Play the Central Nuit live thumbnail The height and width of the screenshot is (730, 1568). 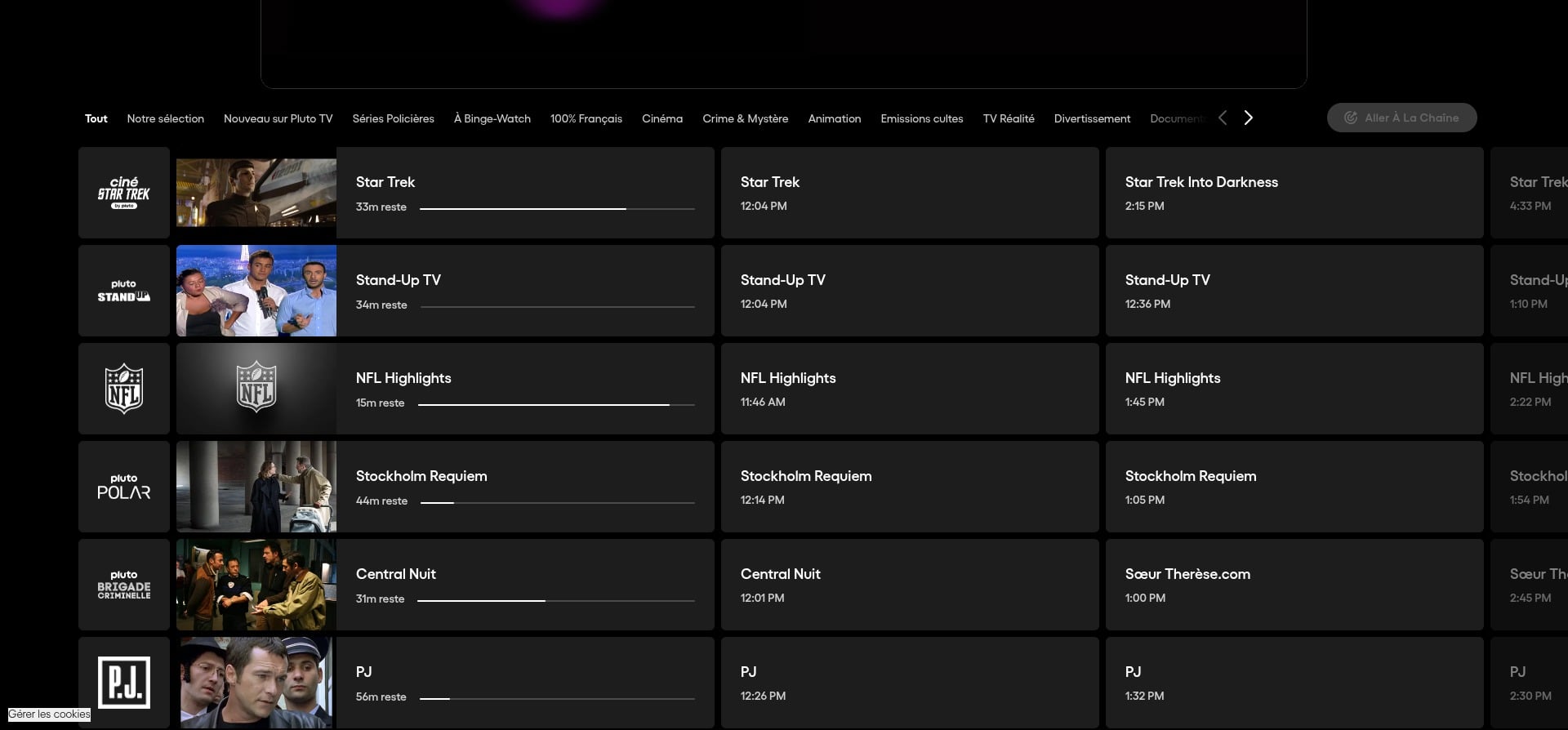pos(256,585)
